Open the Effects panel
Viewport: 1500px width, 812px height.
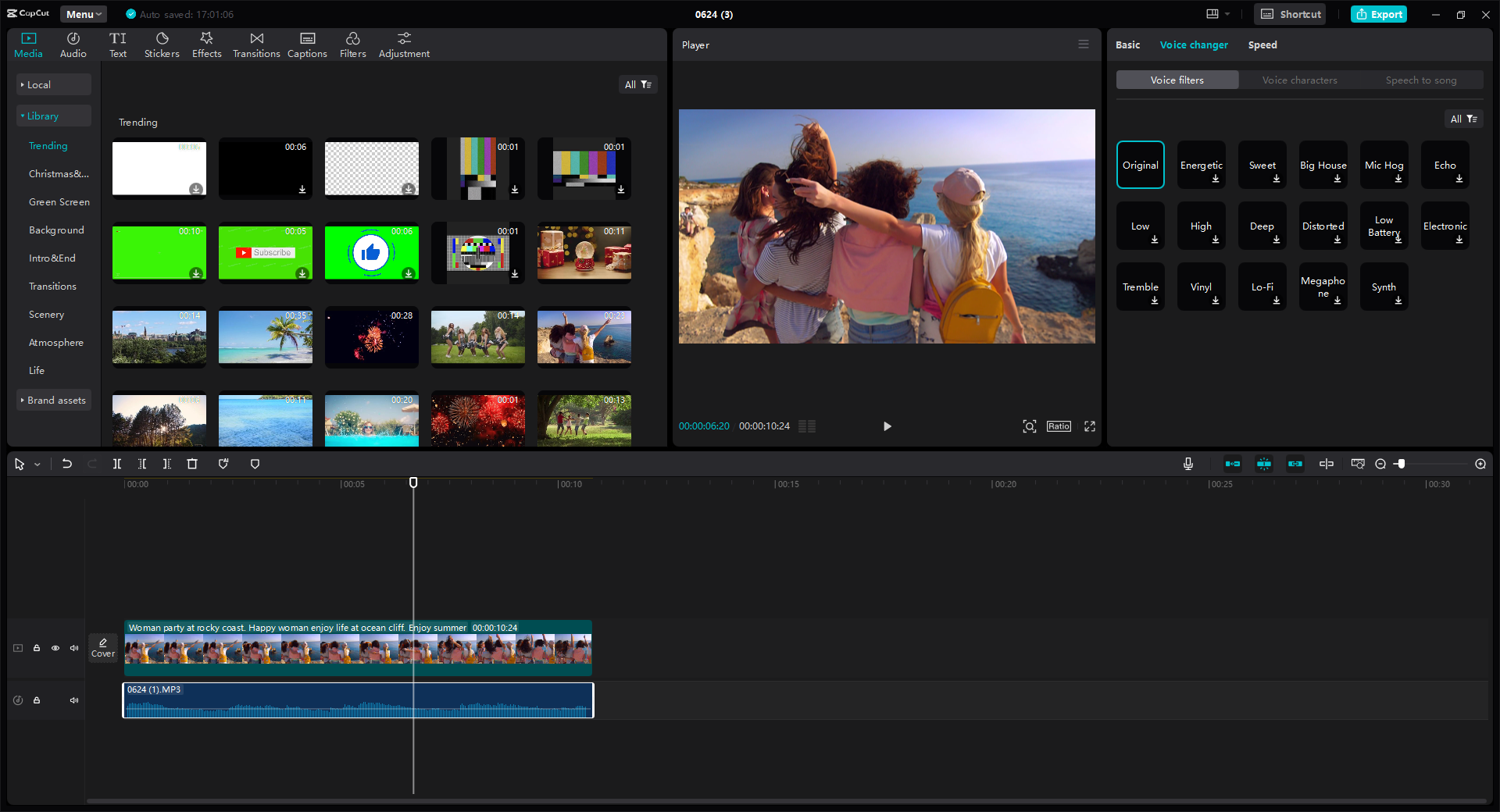[x=206, y=45]
